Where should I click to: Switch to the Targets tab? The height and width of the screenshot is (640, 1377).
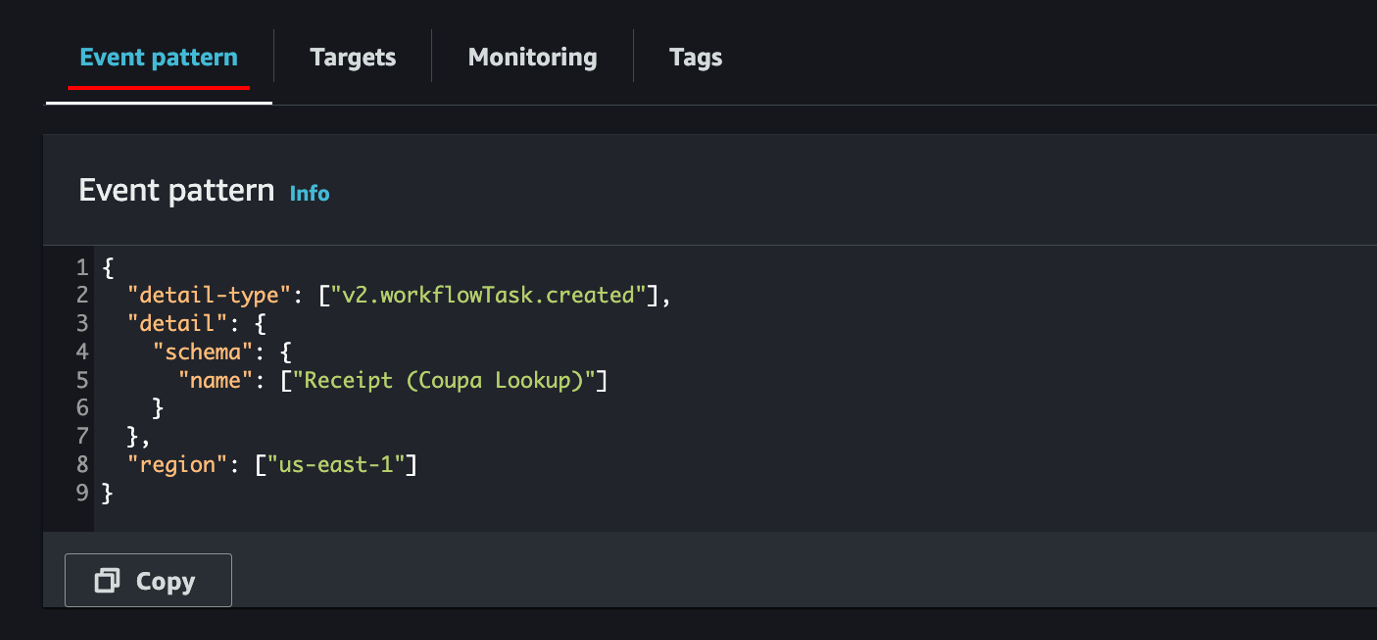coord(352,58)
